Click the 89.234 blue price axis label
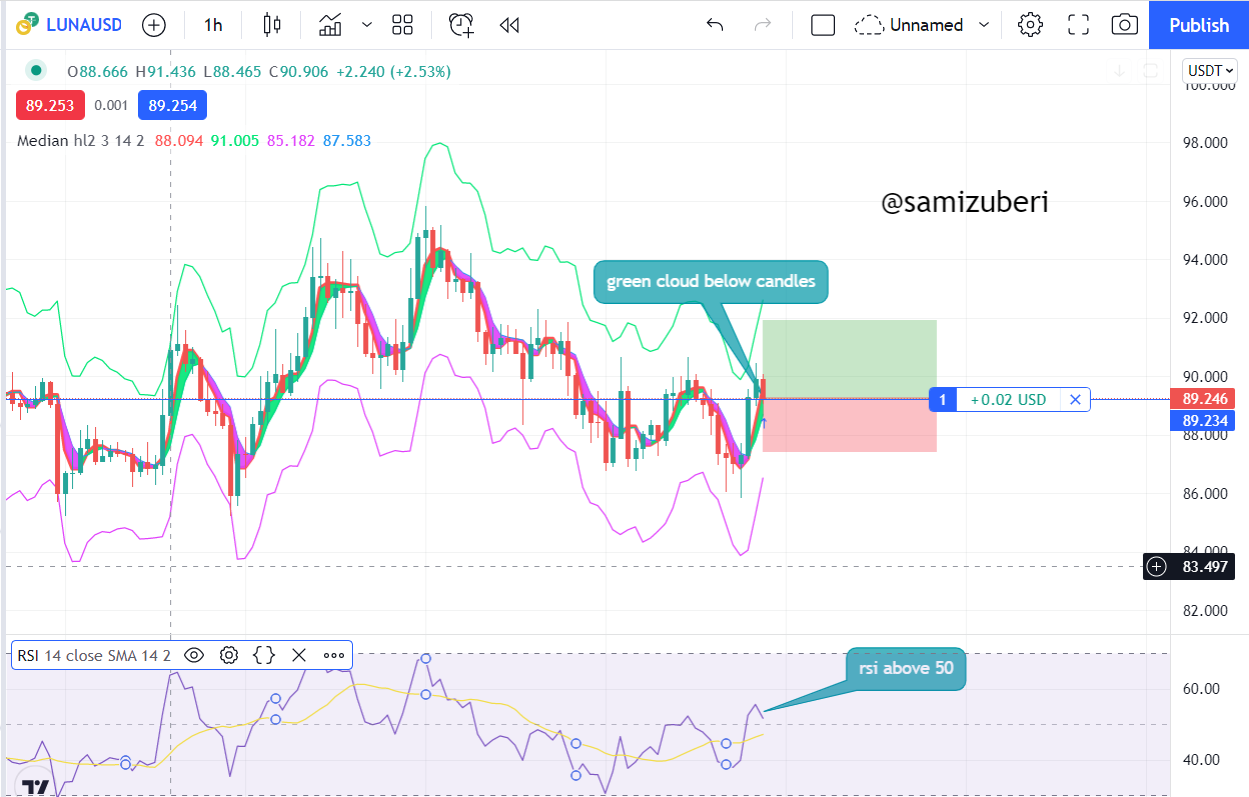Image resolution: width=1249 pixels, height=797 pixels. (x=1204, y=421)
